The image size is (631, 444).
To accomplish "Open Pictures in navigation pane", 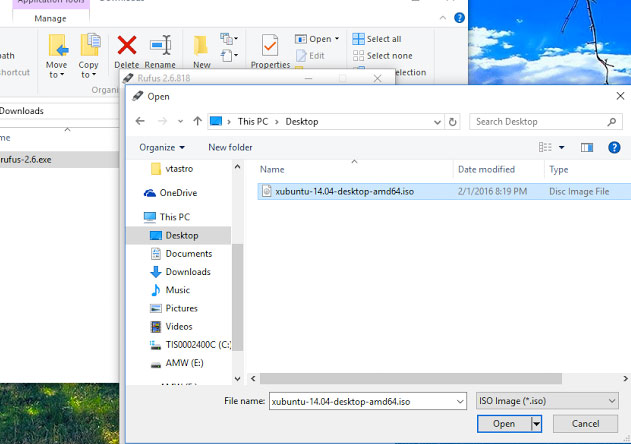I will tap(174, 308).
